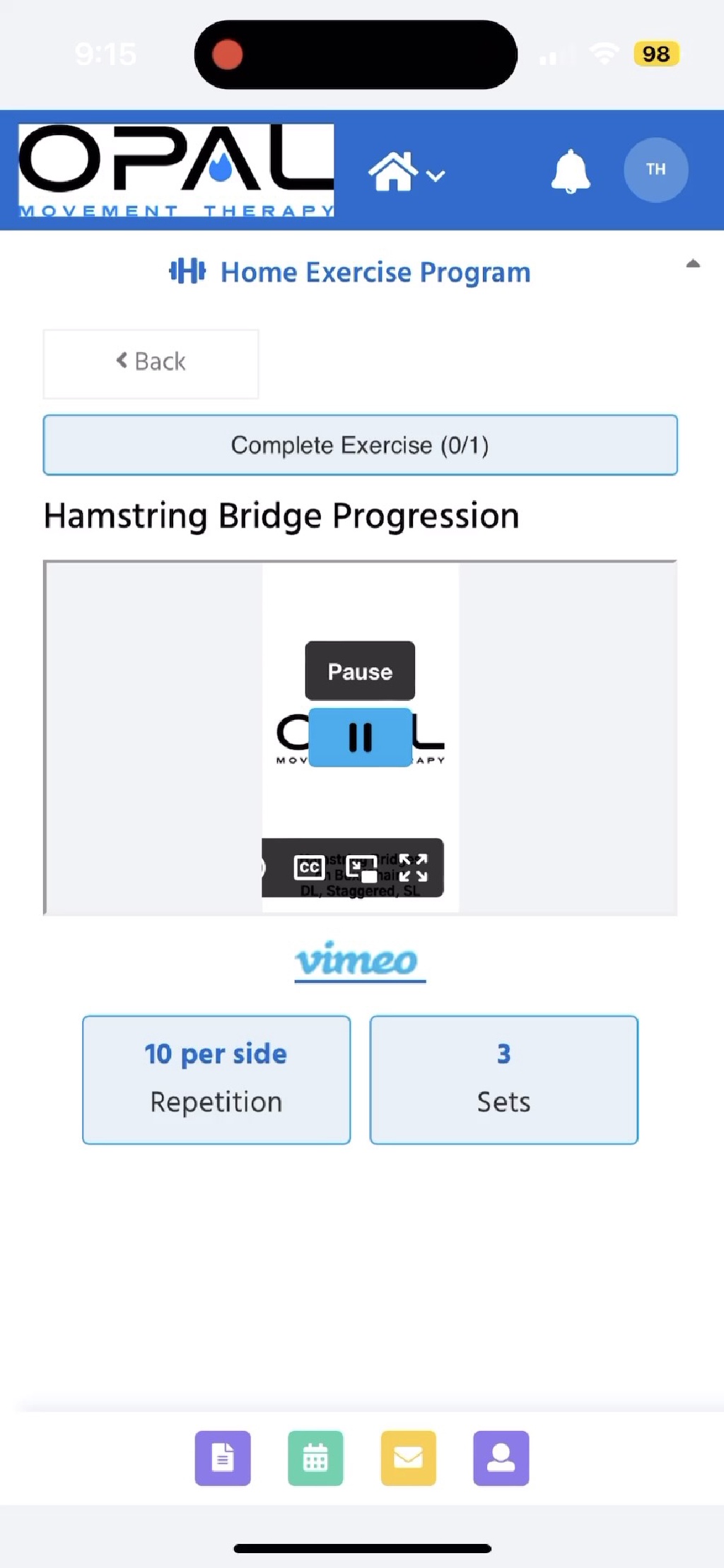Select the 3 Sets box
The height and width of the screenshot is (1568, 724).
tap(504, 1079)
